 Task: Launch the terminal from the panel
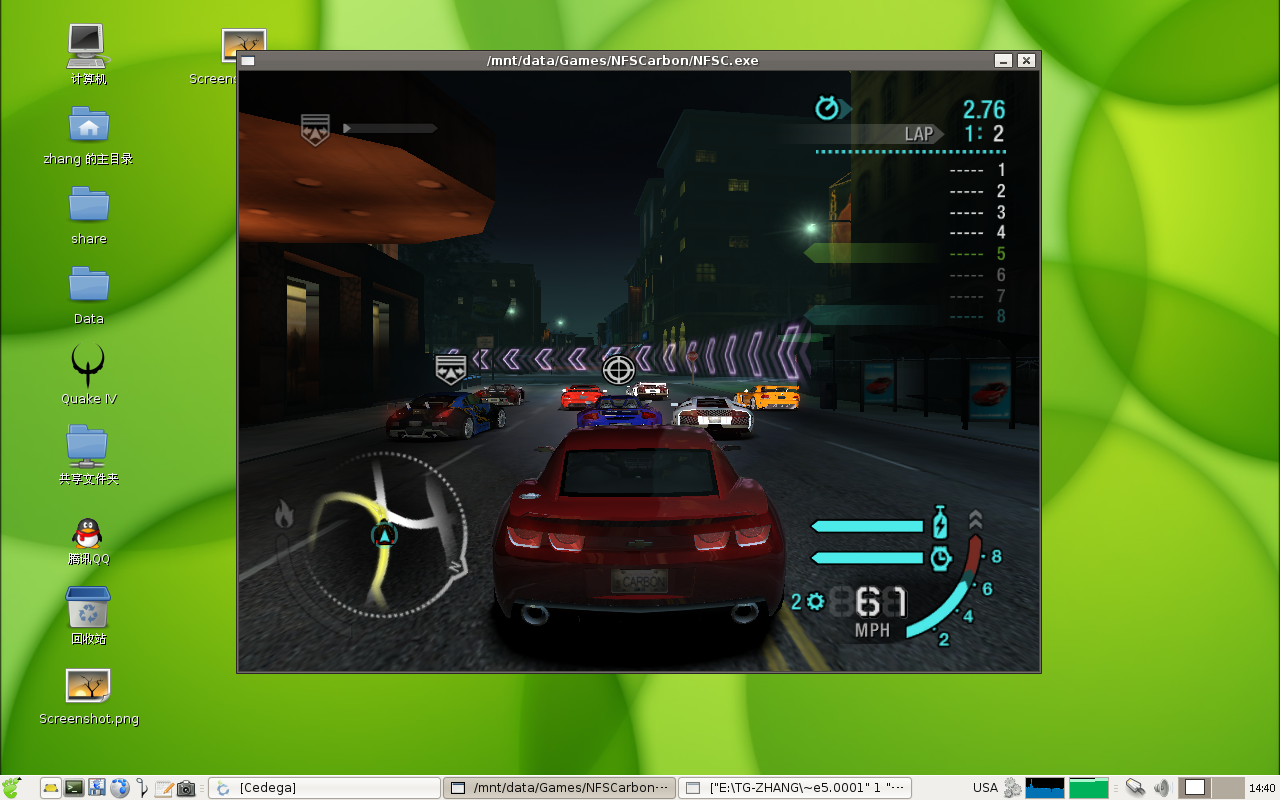click(74, 788)
